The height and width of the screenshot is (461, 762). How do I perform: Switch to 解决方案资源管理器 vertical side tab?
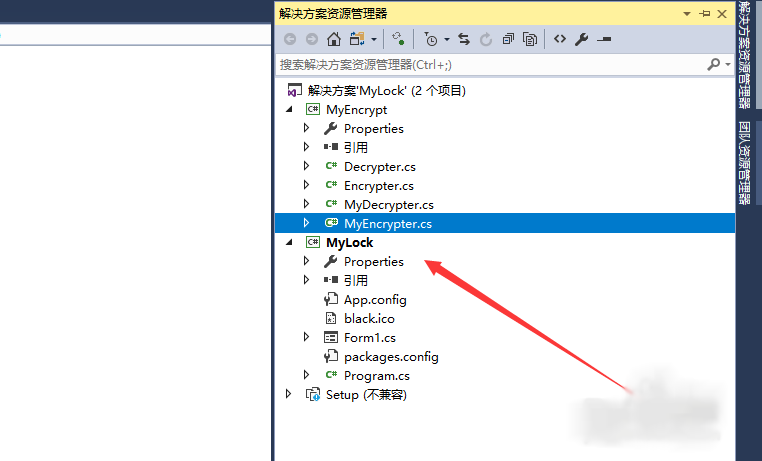tap(745, 54)
